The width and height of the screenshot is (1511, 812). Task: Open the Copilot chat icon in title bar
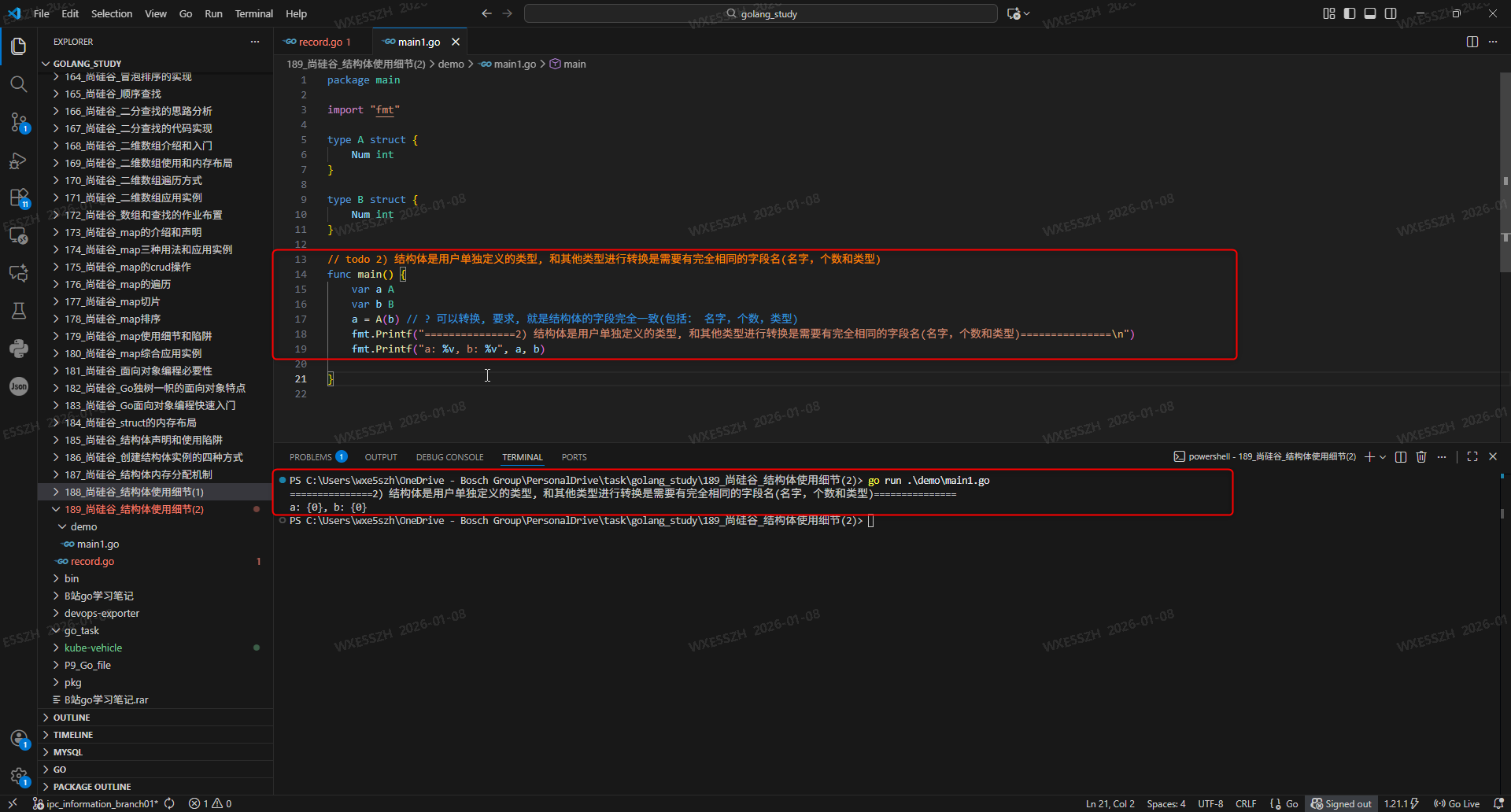point(1014,13)
